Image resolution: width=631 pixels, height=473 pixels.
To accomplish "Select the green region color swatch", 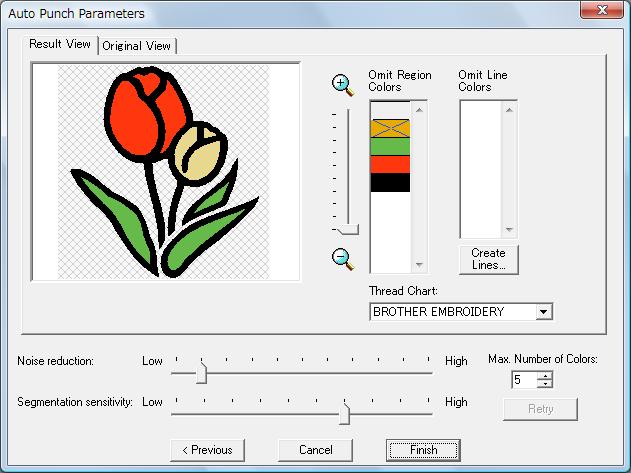I will pos(390,147).
